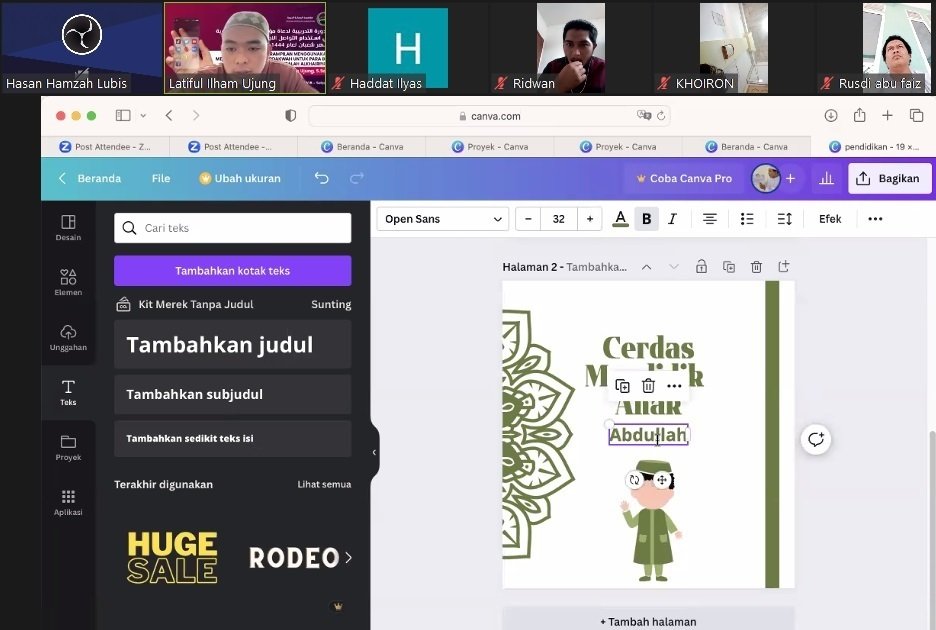Screen dimensions: 936x630
Task: Open the Unggahan uploads panel
Action: coord(68,337)
